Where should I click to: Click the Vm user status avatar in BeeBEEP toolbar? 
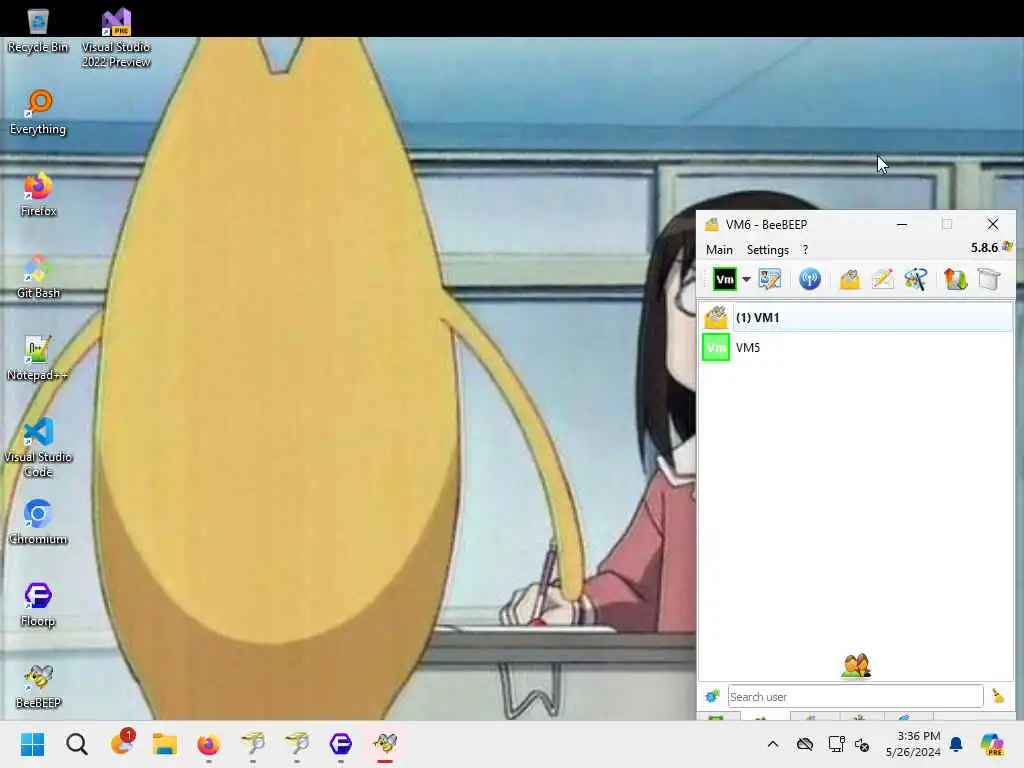724,280
